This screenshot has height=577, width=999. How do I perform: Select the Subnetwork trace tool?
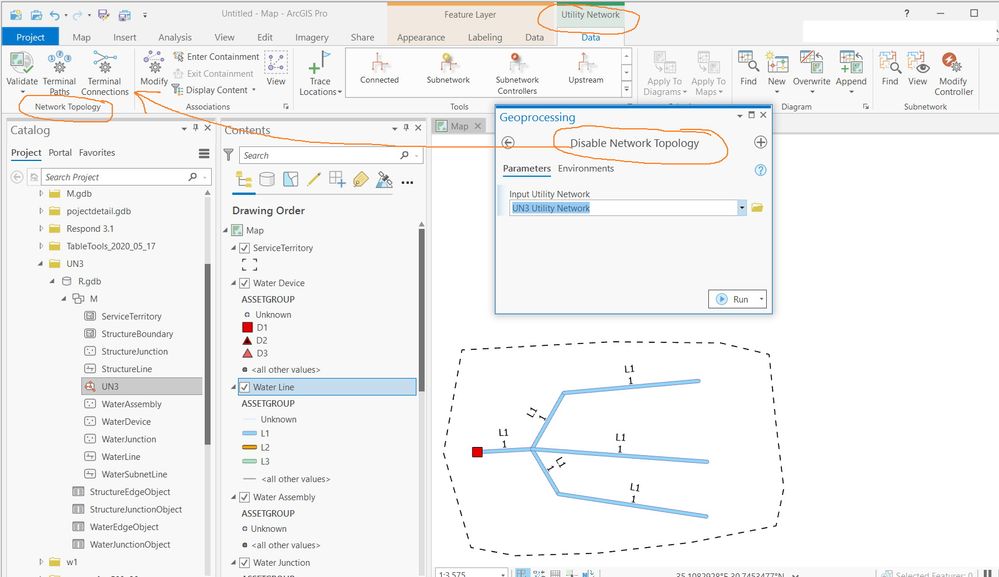pyautogui.click(x=448, y=68)
